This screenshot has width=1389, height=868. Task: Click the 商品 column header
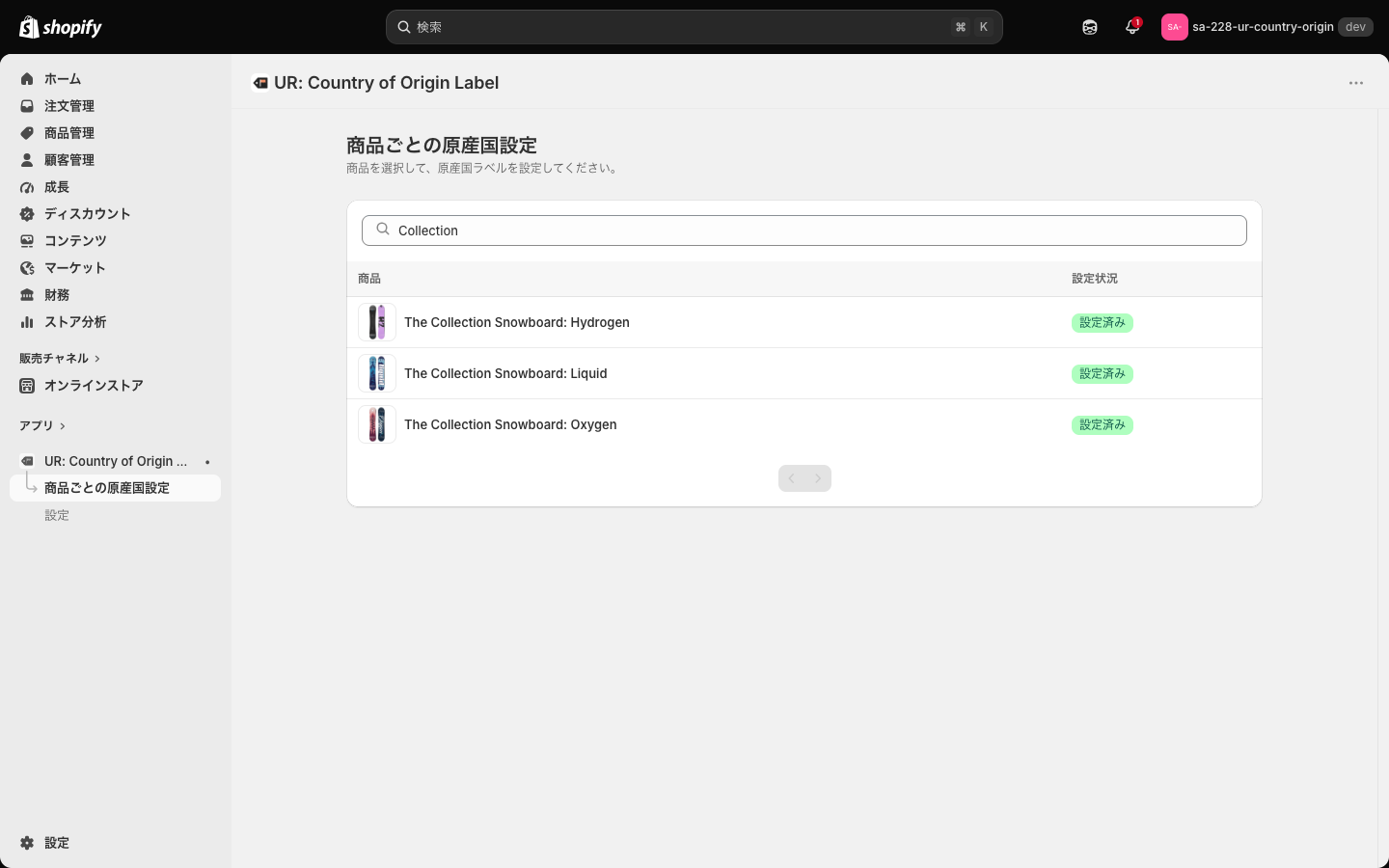click(x=369, y=279)
